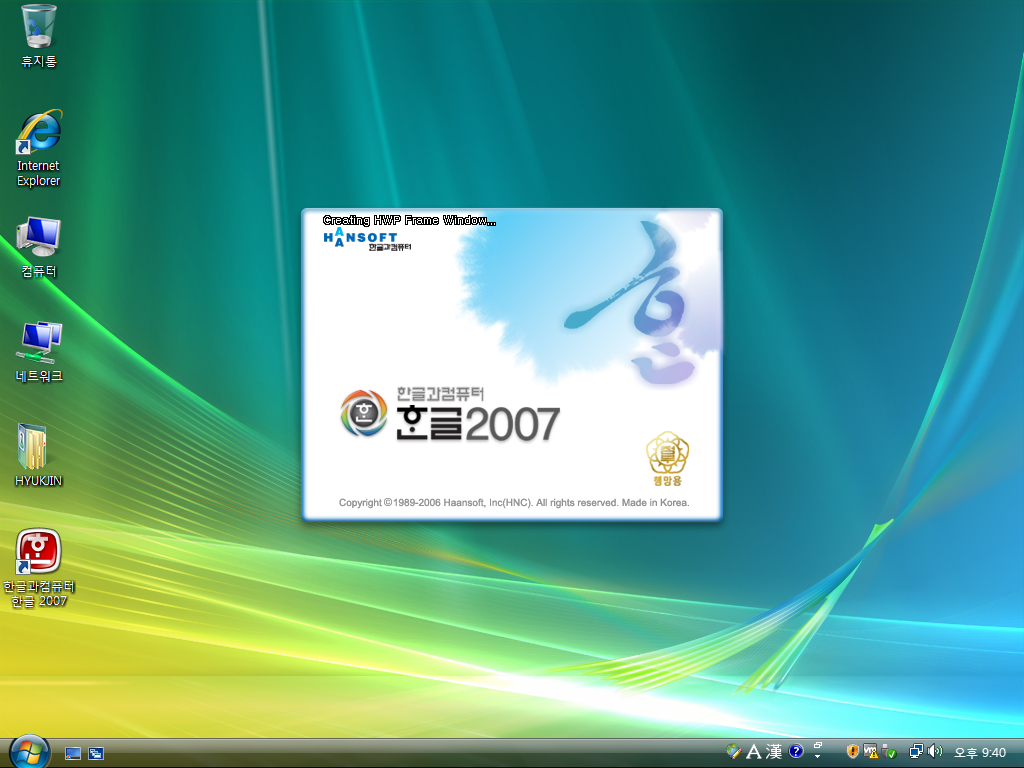
Task: Click the 漢 Hanja conversion button
Action: [774, 752]
